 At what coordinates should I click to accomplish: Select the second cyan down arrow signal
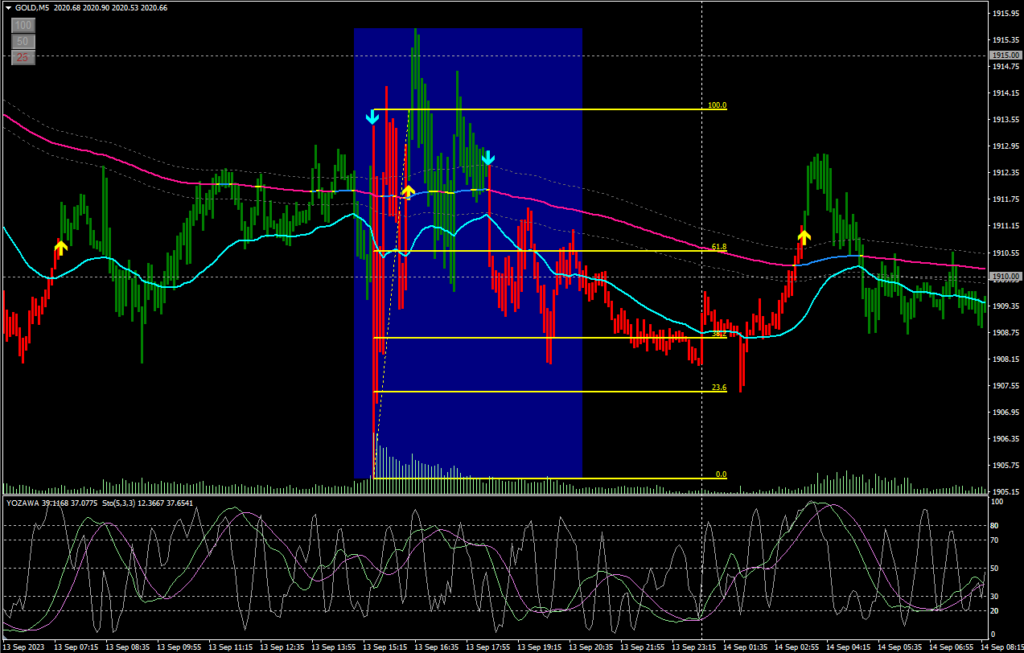click(487, 157)
